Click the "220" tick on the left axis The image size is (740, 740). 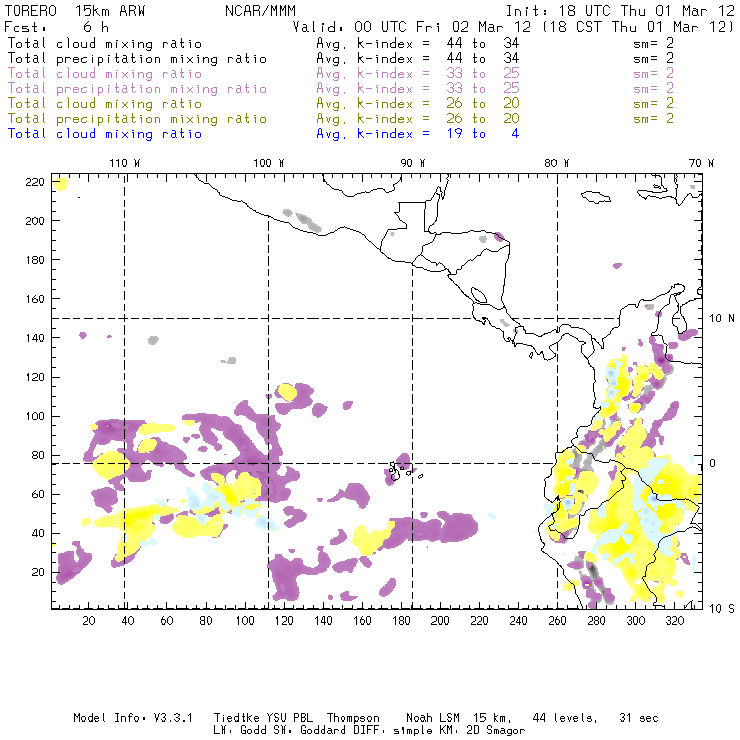[x=37, y=181]
